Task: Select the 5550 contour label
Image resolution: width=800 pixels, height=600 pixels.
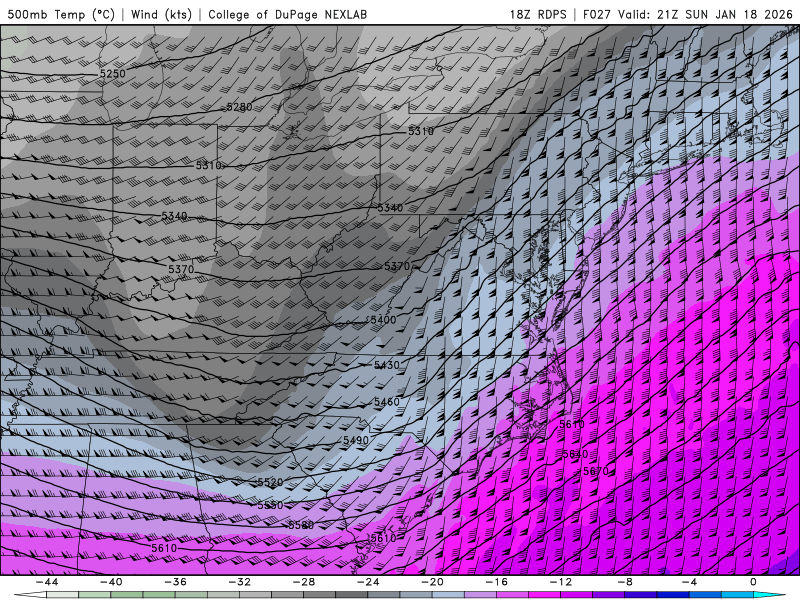Action: coord(270,505)
